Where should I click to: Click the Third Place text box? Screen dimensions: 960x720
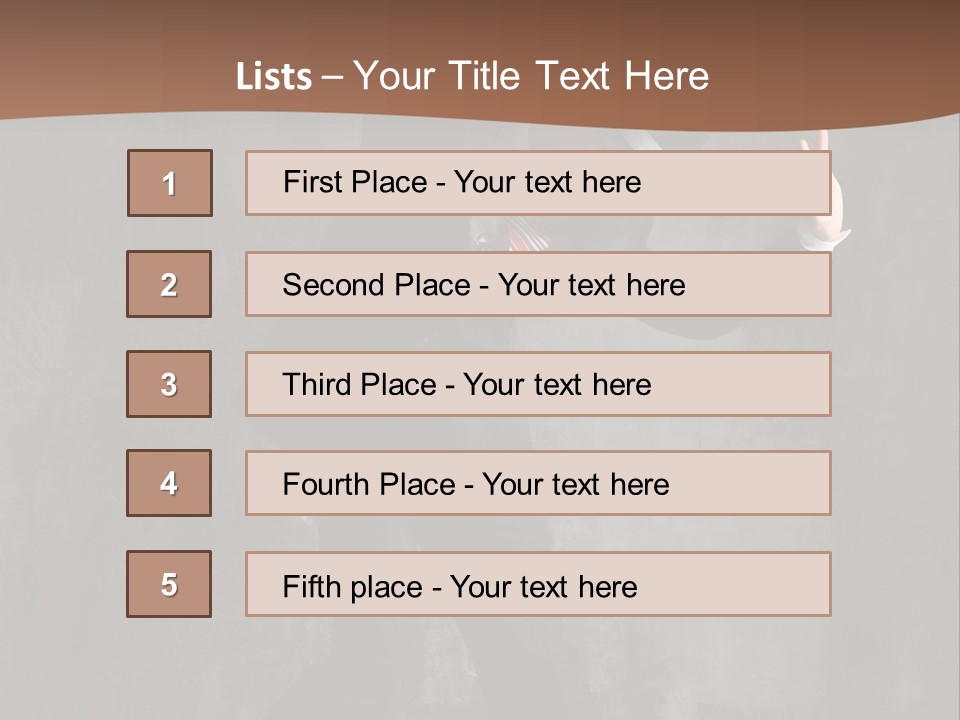point(538,384)
